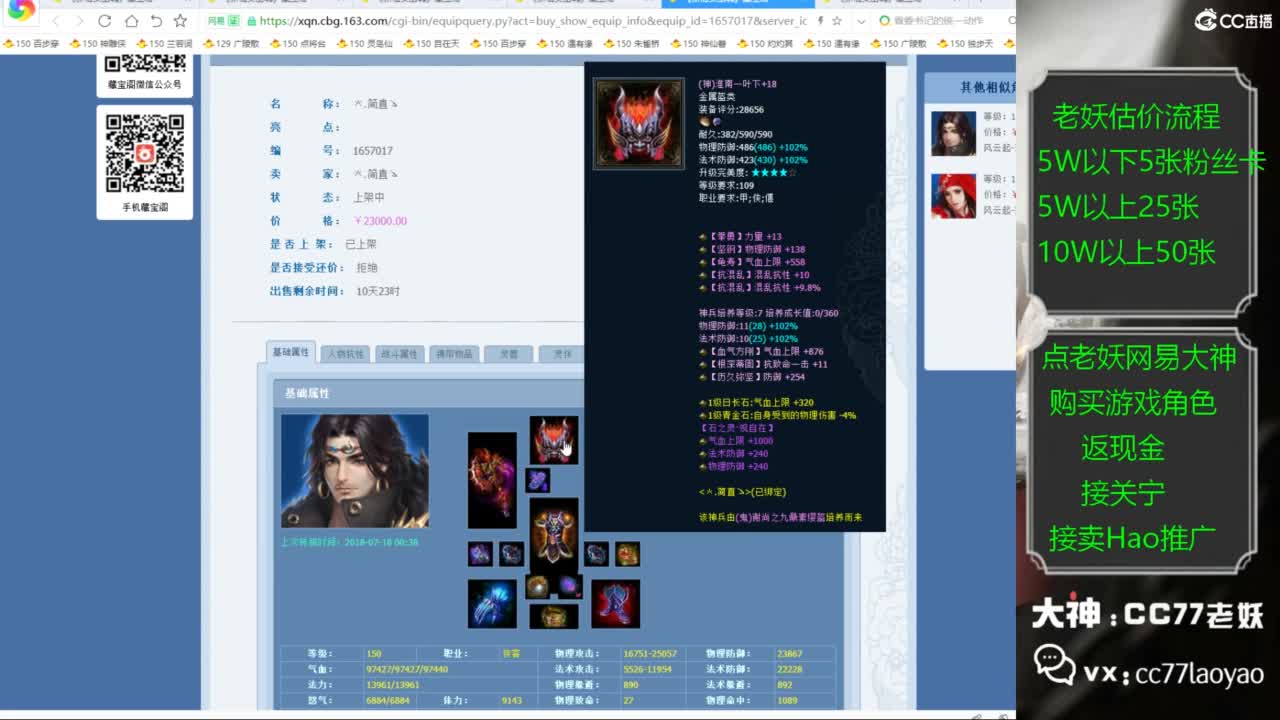1280x720 pixels.
Task: Inspect the golden belt icon at bottom
Action: click(x=554, y=616)
